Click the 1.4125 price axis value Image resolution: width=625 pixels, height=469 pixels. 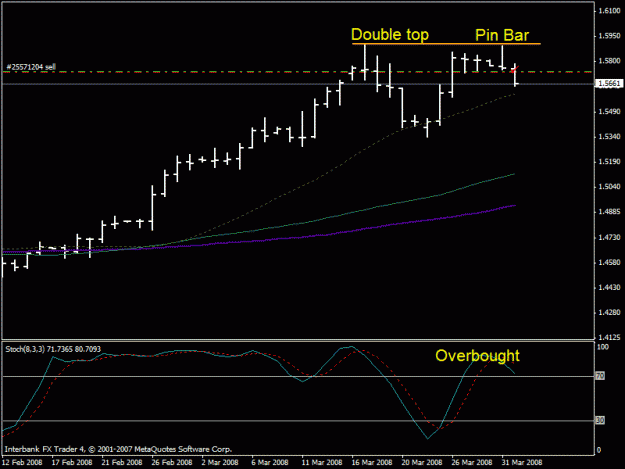click(609, 338)
